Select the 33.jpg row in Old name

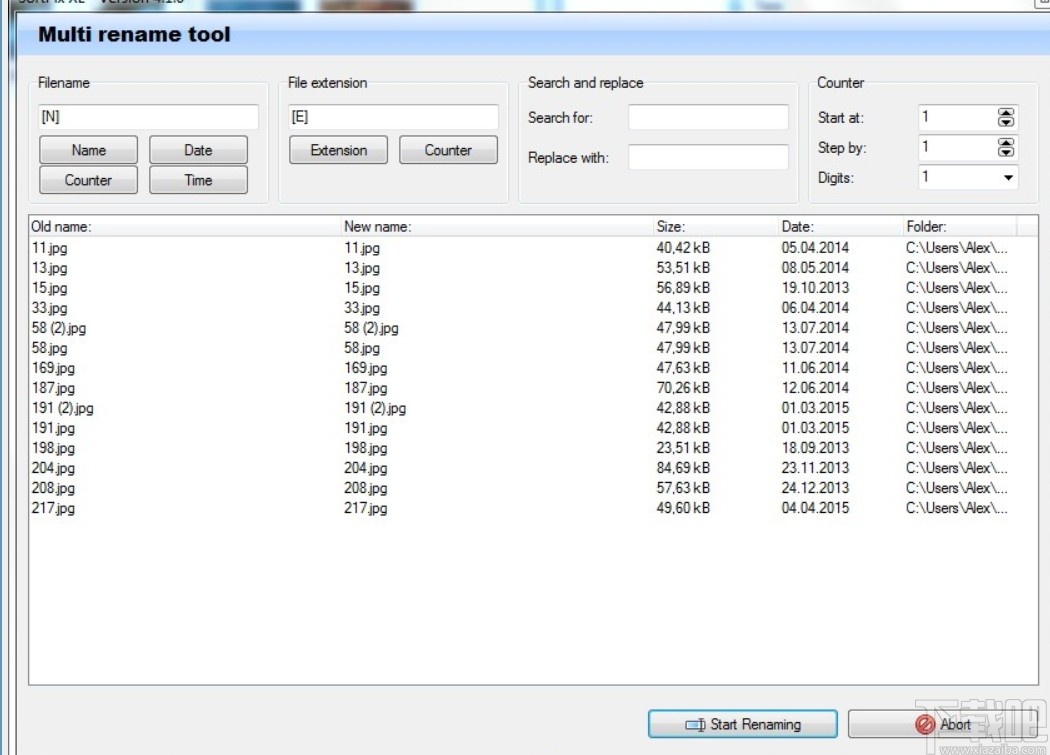tap(50, 308)
